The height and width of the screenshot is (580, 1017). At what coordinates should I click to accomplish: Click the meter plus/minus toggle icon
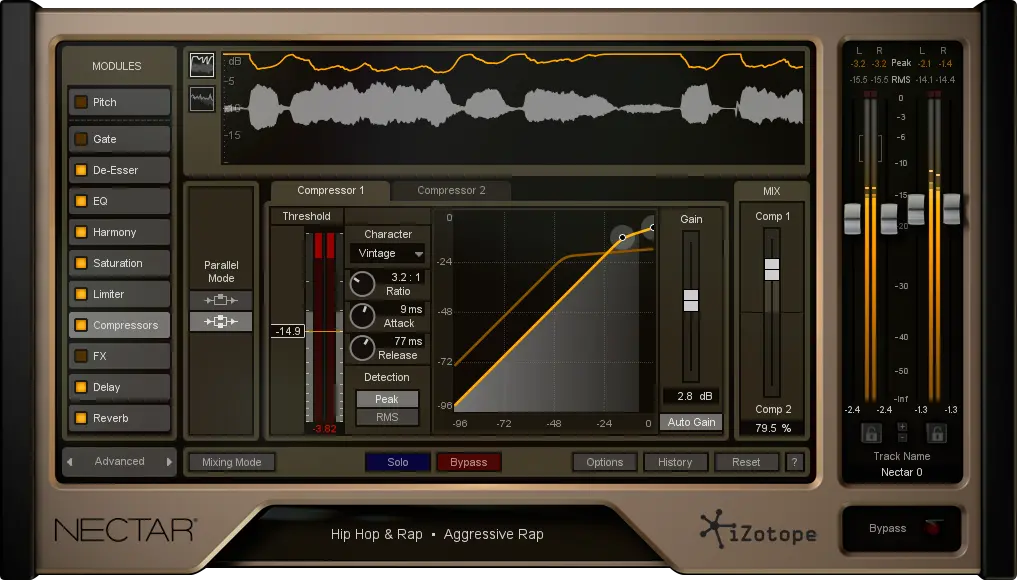[902, 431]
